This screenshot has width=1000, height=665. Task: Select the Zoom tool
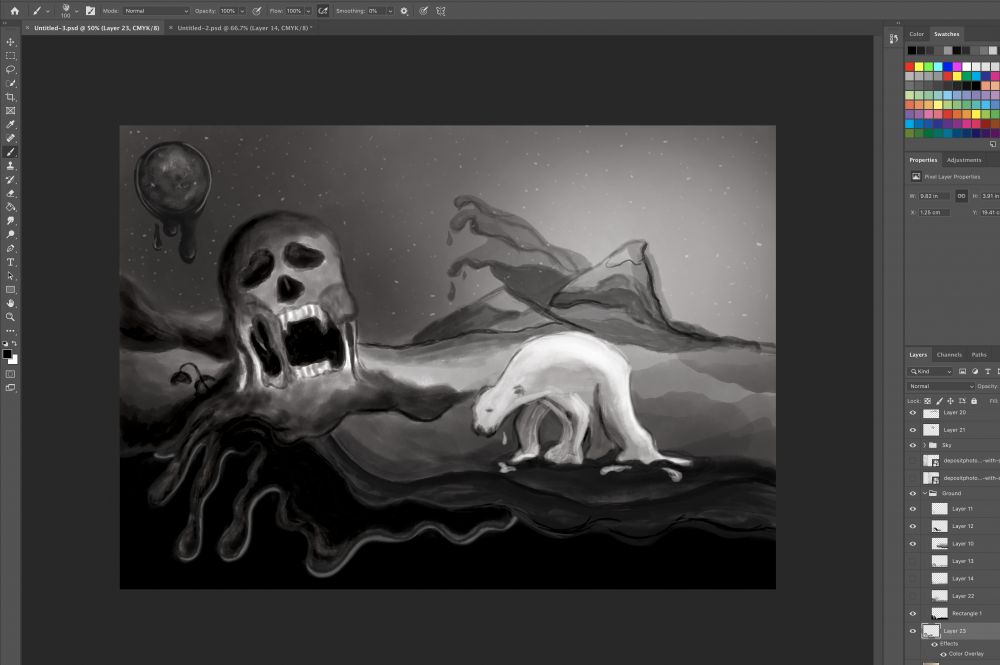(x=11, y=317)
